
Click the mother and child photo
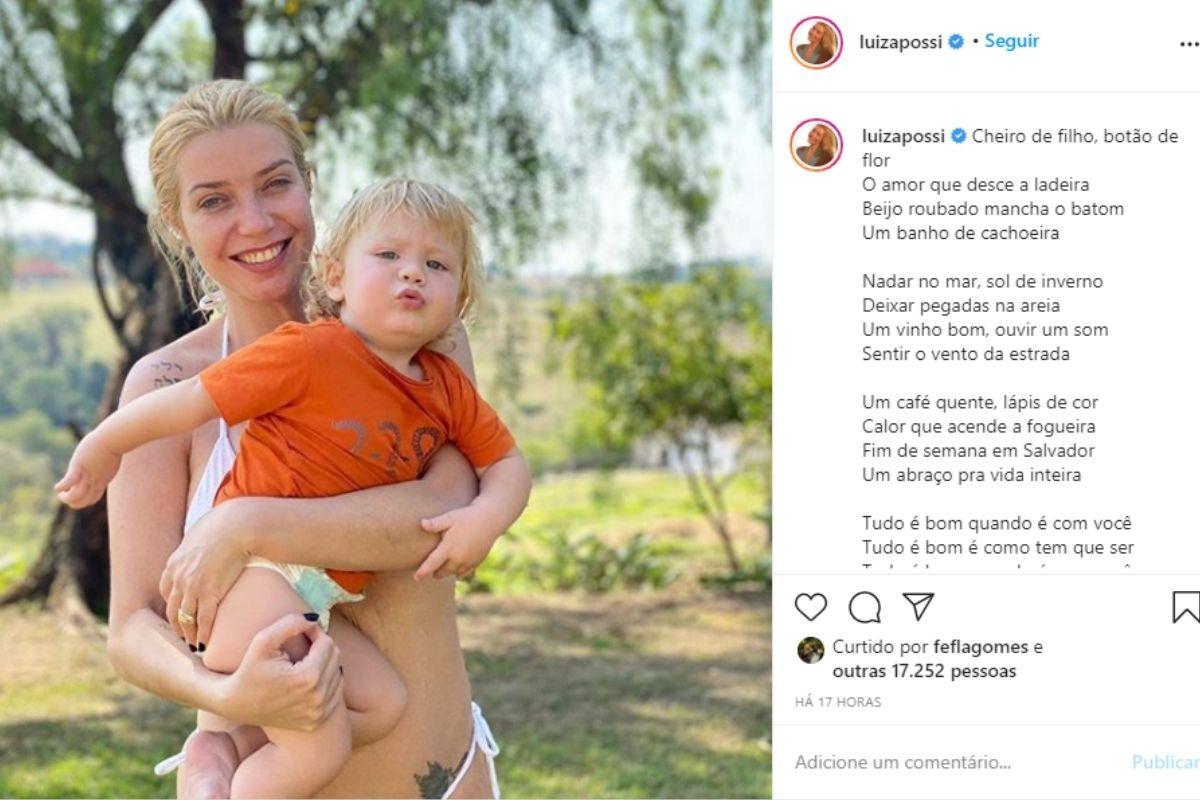click(x=386, y=400)
